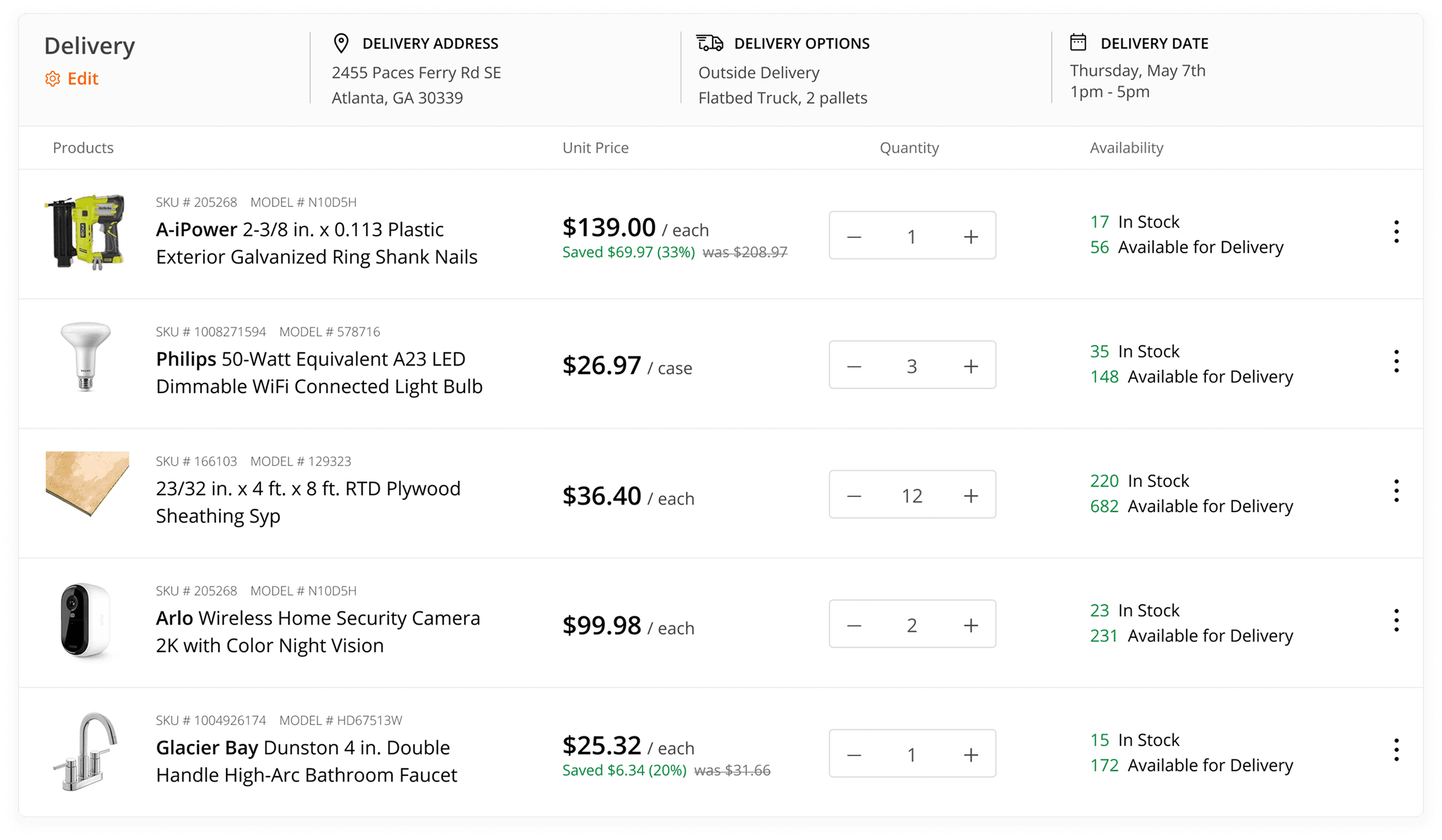Viewport: 1442px width, 840px height.
Task: Increase the plywood sheathing quantity
Action: tap(971, 496)
